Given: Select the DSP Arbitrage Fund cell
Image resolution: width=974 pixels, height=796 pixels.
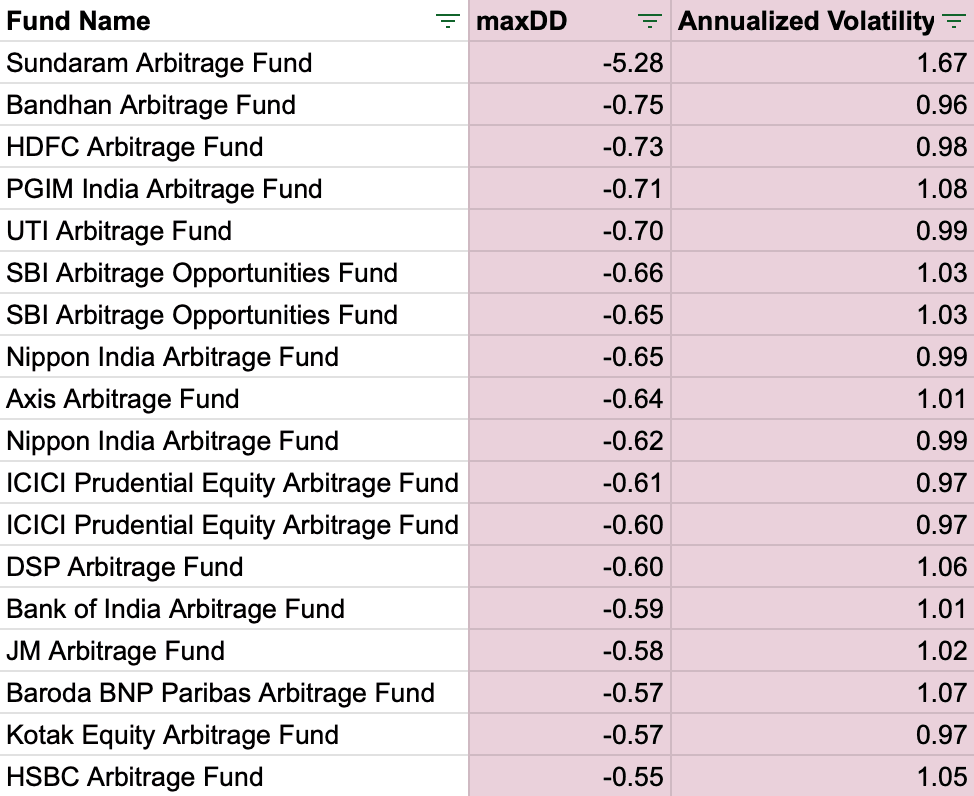Looking at the screenshot, I should coord(125,567).
